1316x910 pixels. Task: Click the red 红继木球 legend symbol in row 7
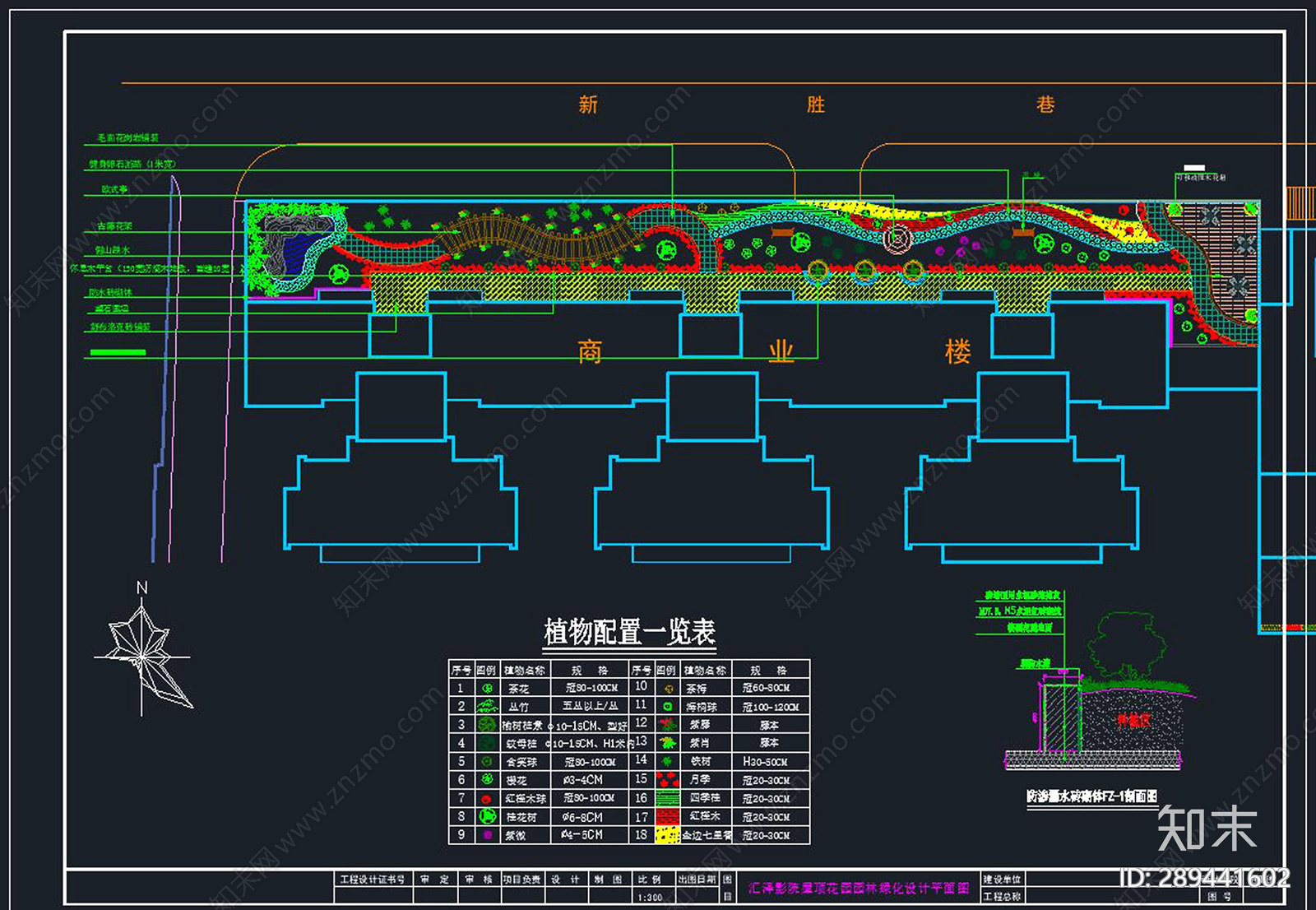487,799
